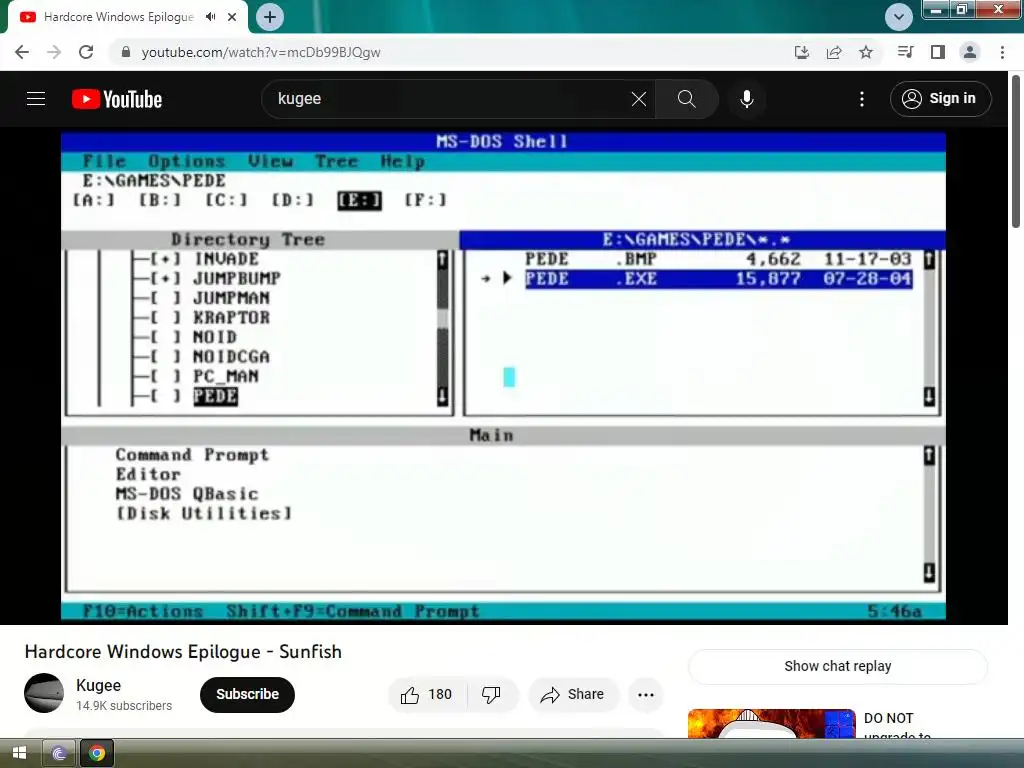This screenshot has width=1024, height=768.
Task: Click the YouTube search field
Action: tap(451, 99)
